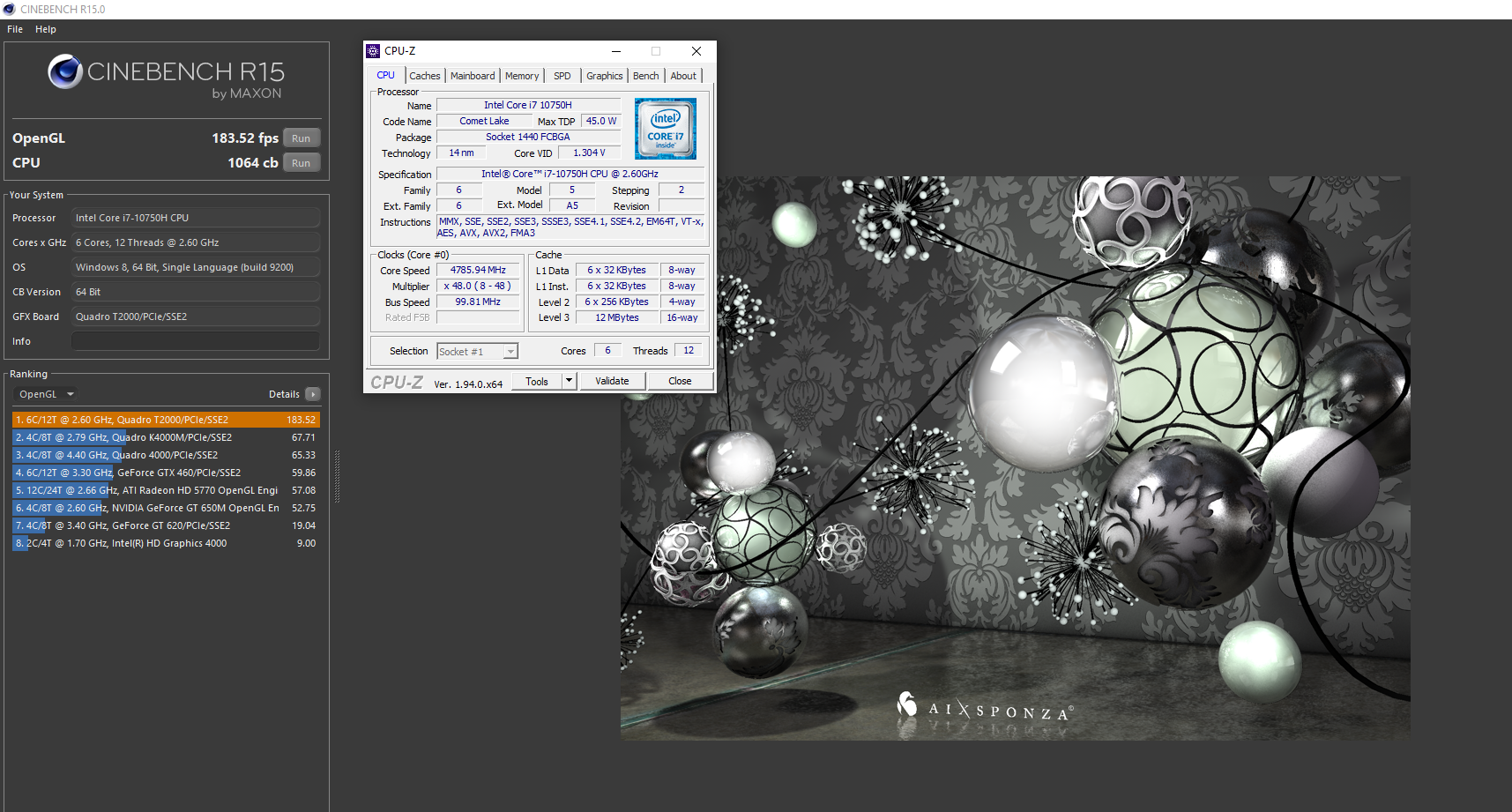Click the Details arrow icon in Ranking

click(313, 394)
